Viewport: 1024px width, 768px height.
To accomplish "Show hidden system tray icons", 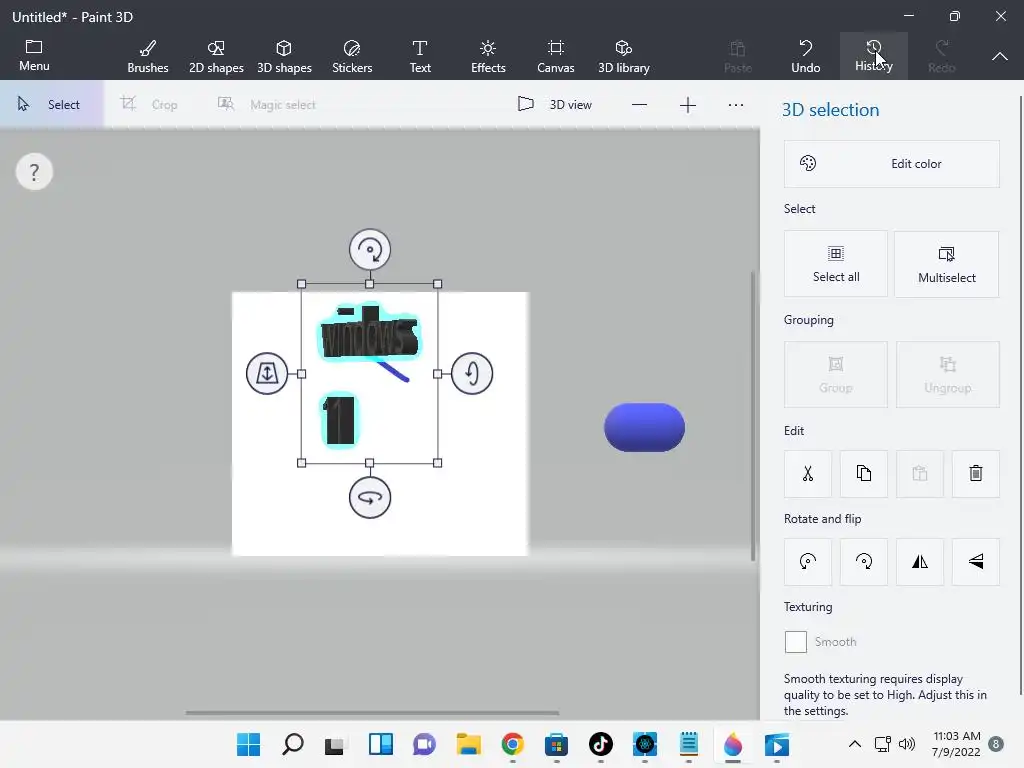I will coord(854,744).
